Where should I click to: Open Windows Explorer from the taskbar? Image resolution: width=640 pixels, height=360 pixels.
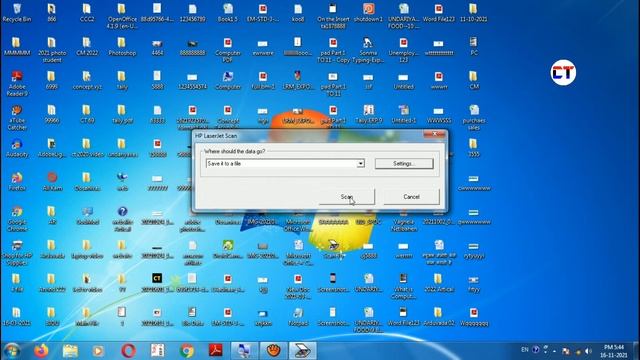70,351
